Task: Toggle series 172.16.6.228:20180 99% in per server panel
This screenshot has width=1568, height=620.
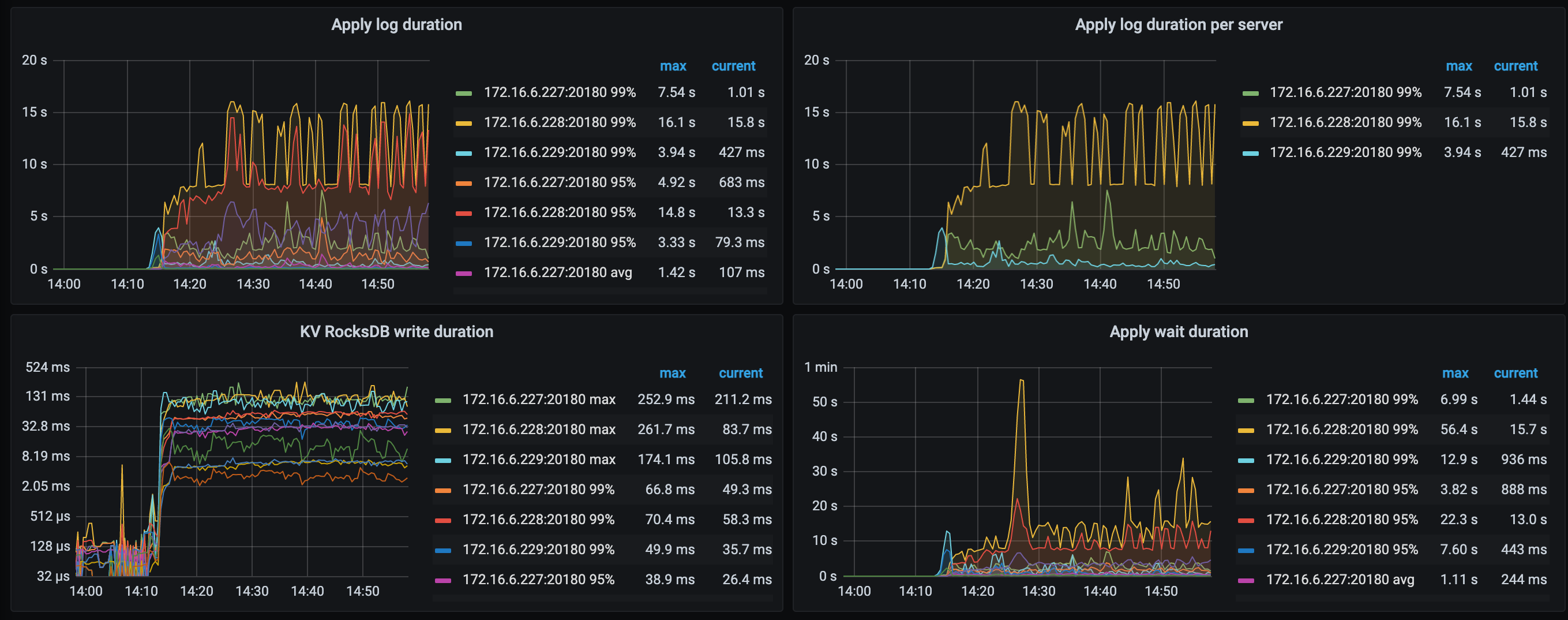Action: click(1345, 122)
